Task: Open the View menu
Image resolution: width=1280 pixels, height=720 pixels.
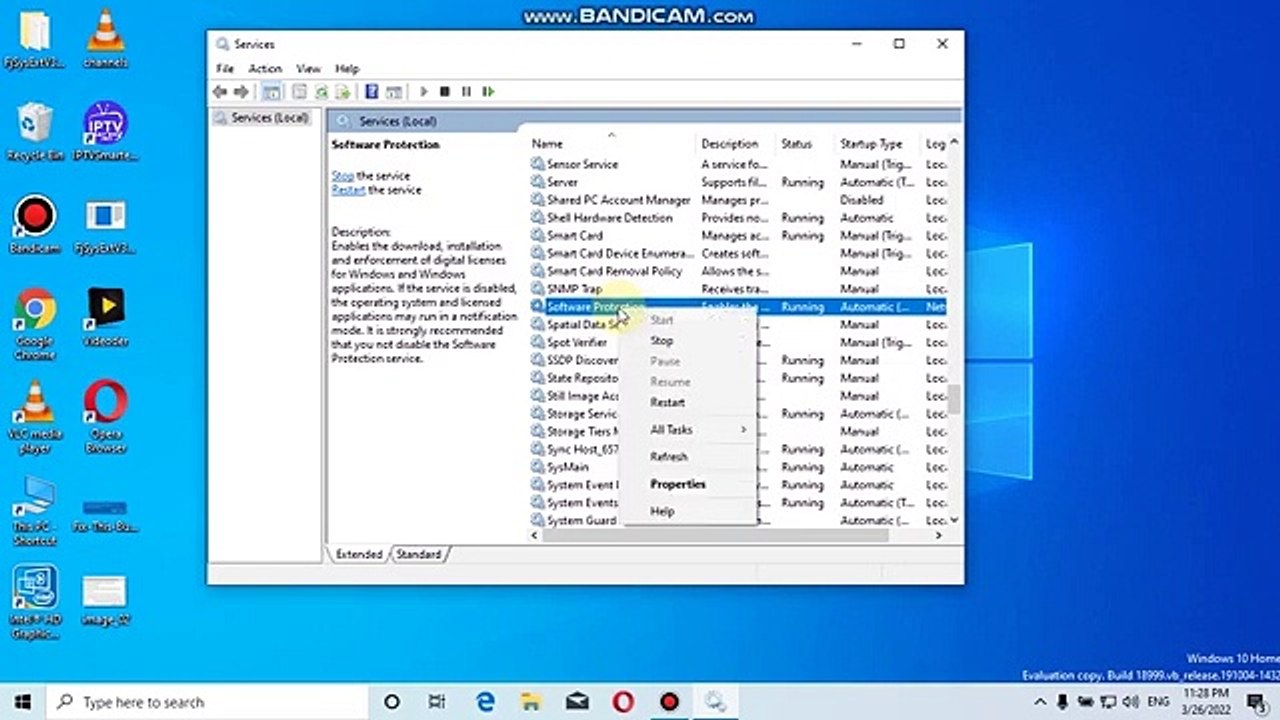Action: [309, 69]
